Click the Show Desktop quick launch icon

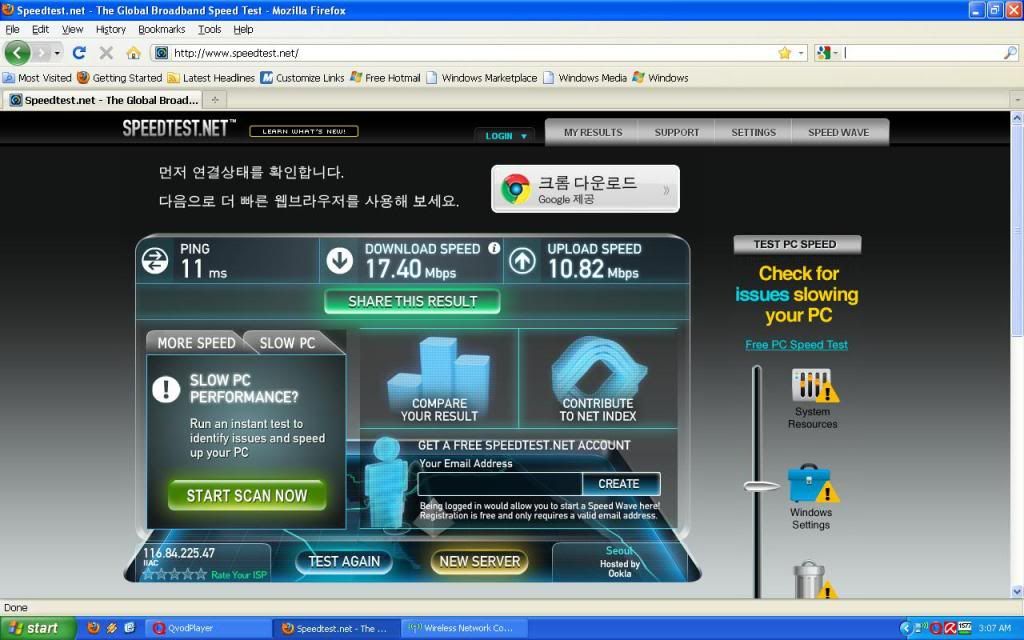[129, 628]
